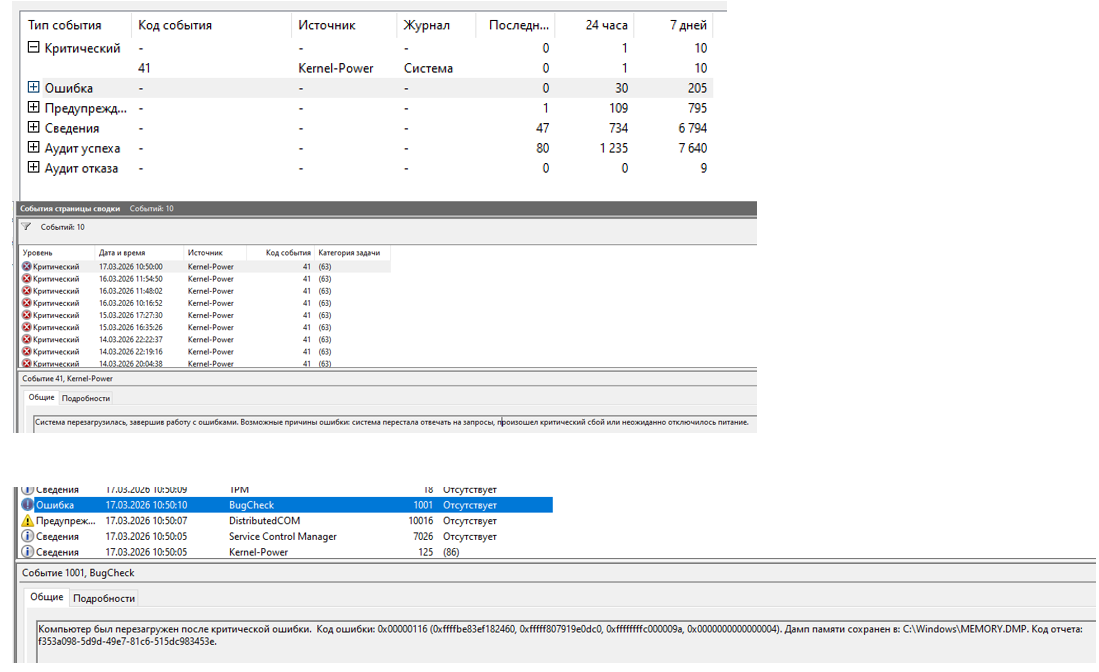1099x672 pixels.
Task: Click the error icon of BugCheck event
Action: [x=27, y=505]
